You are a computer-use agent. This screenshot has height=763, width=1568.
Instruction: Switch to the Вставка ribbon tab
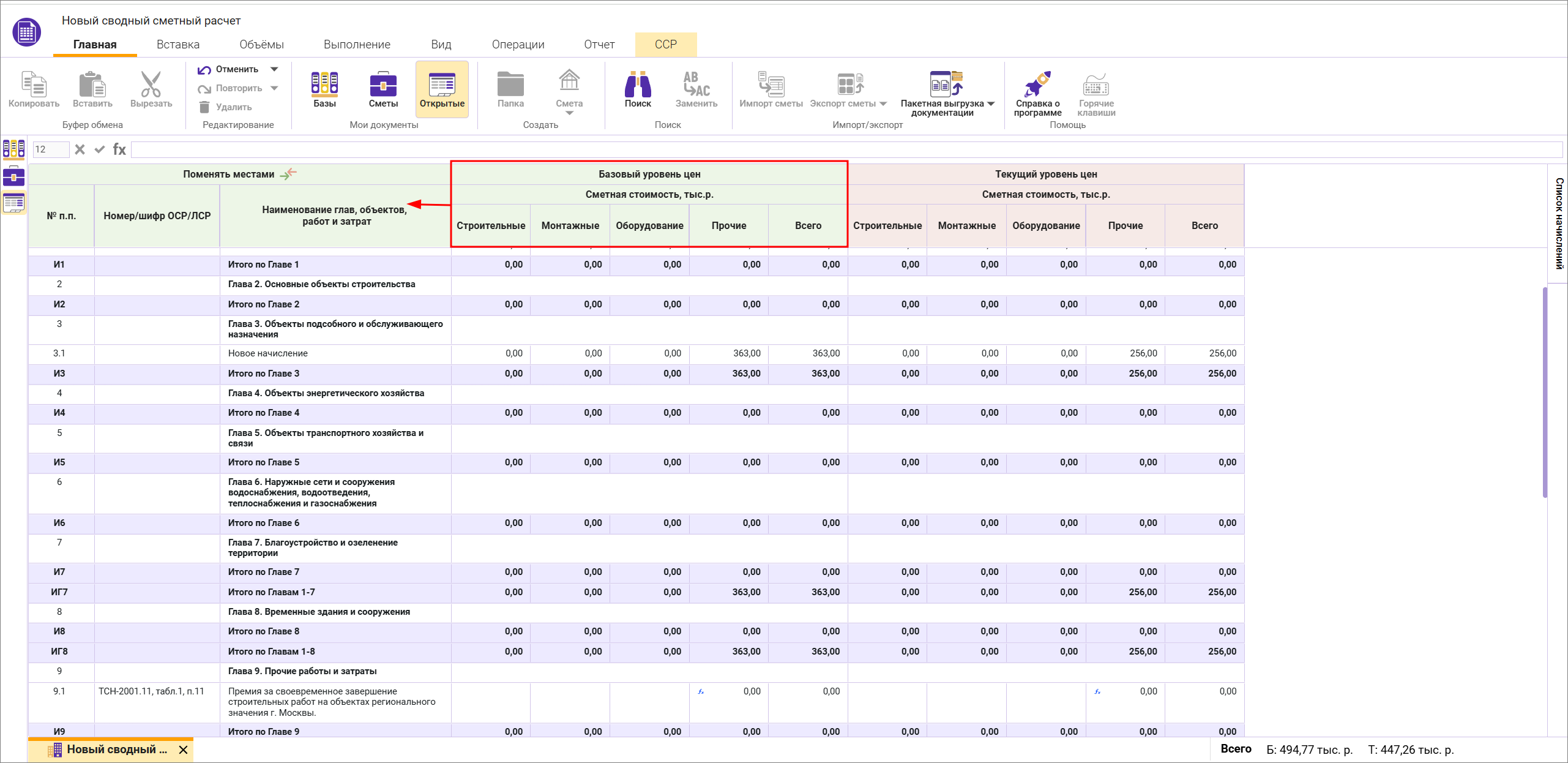coord(177,45)
